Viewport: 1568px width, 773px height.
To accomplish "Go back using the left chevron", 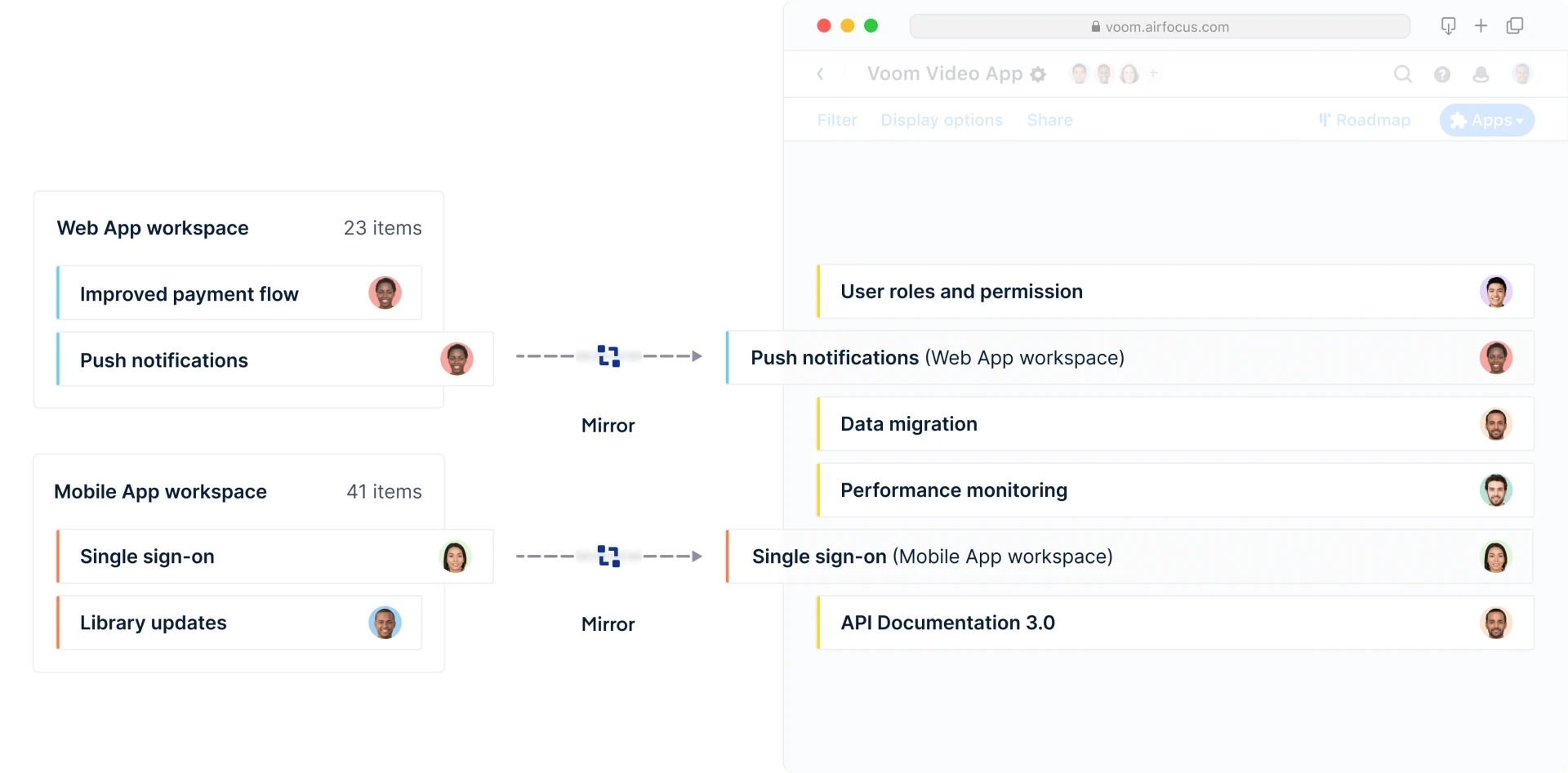I will click(821, 74).
